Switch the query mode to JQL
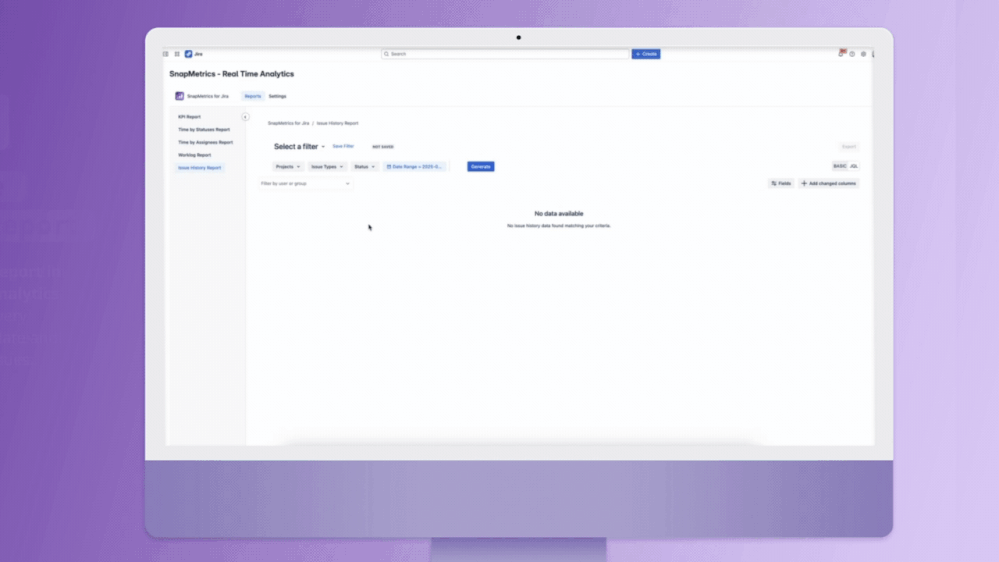This screenshot has width=999, height=562. click(854, 166)
